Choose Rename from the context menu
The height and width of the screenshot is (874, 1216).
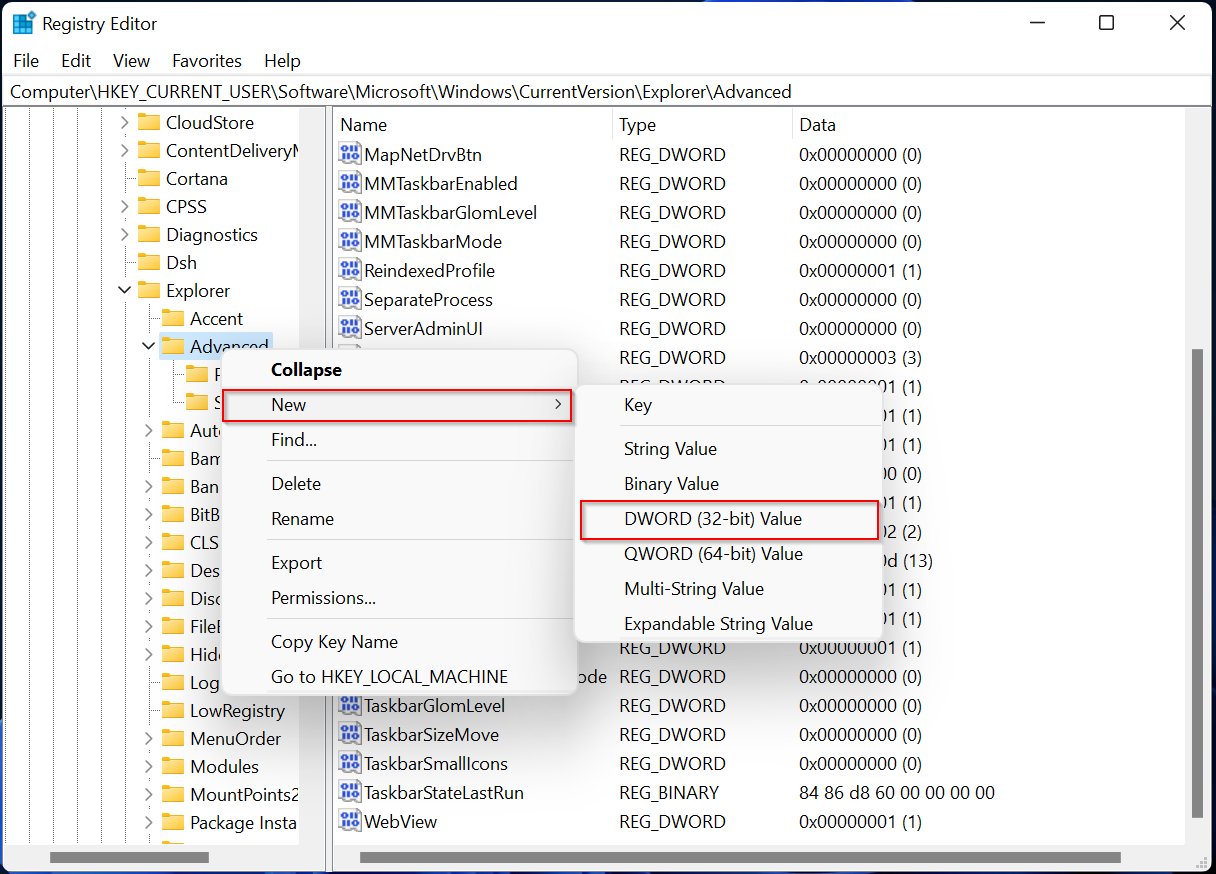(x=399, y=519)
